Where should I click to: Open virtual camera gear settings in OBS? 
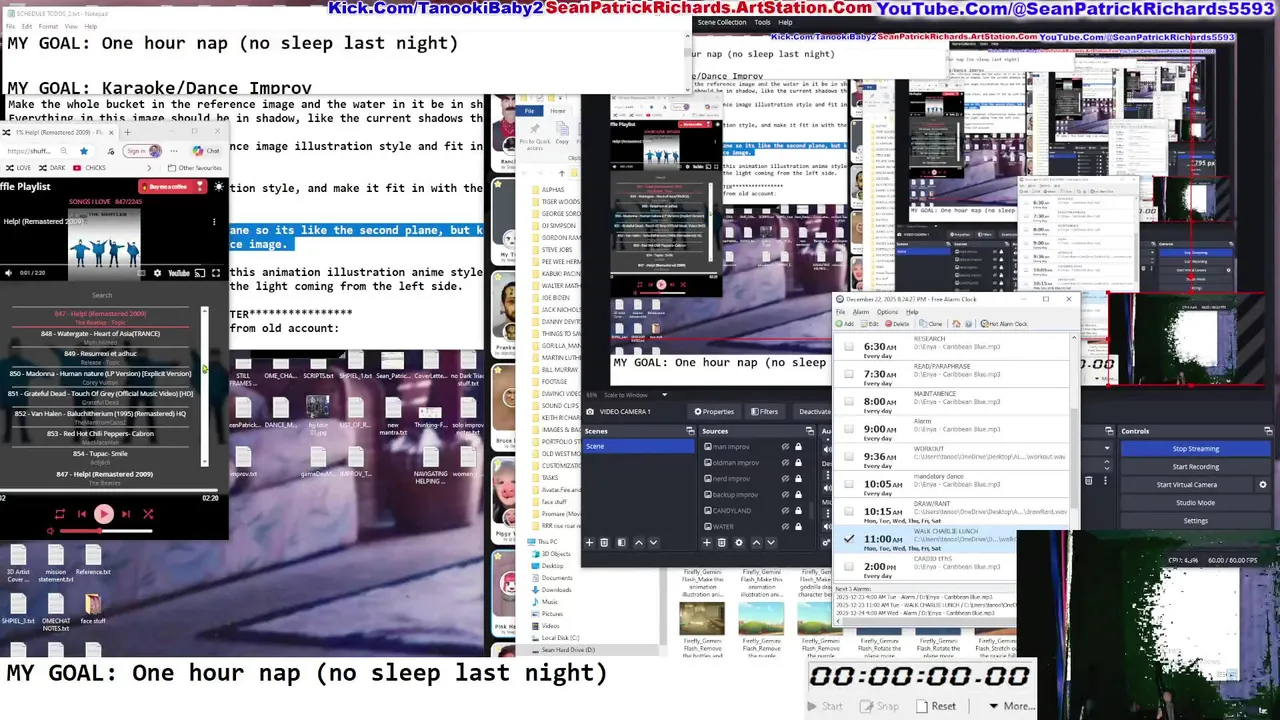point(1263,485)
